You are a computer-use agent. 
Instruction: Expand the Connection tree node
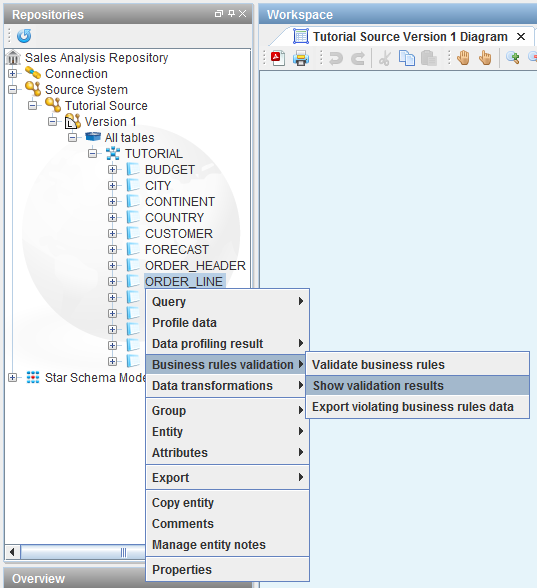point(12,74)
